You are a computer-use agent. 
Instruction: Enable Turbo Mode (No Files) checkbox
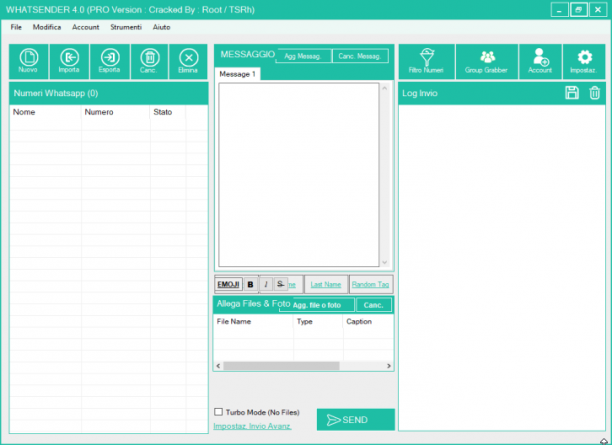tap(219, 412)
